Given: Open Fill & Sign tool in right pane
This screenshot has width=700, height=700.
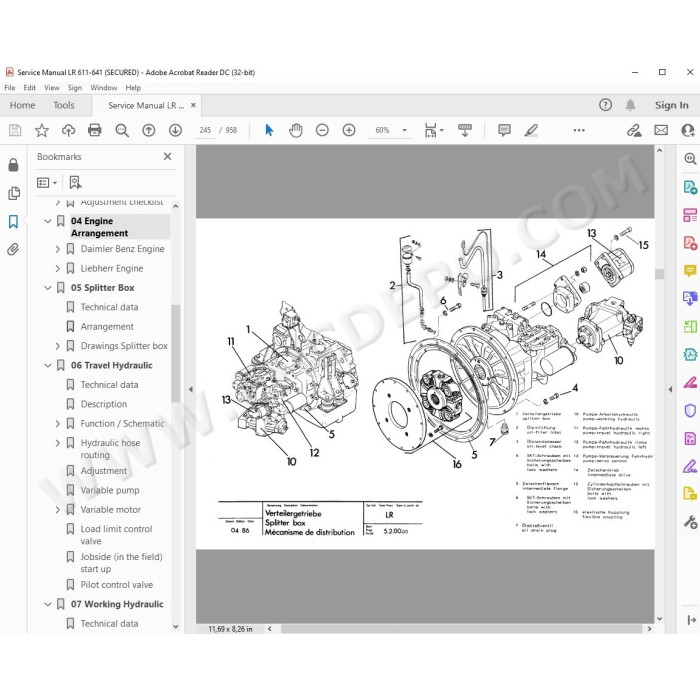Looking at the screenshot, I should (690, 467).
